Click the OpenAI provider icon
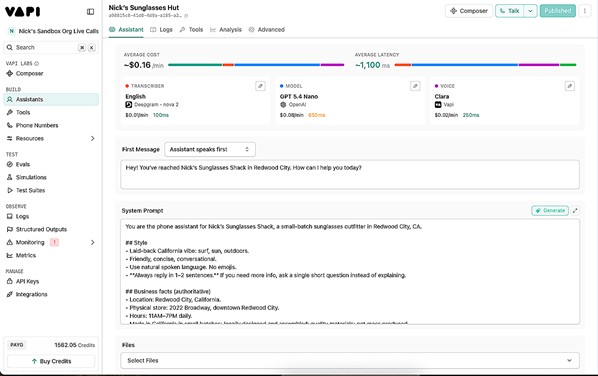This screenshot has height=376, width=598. [283, 104]
